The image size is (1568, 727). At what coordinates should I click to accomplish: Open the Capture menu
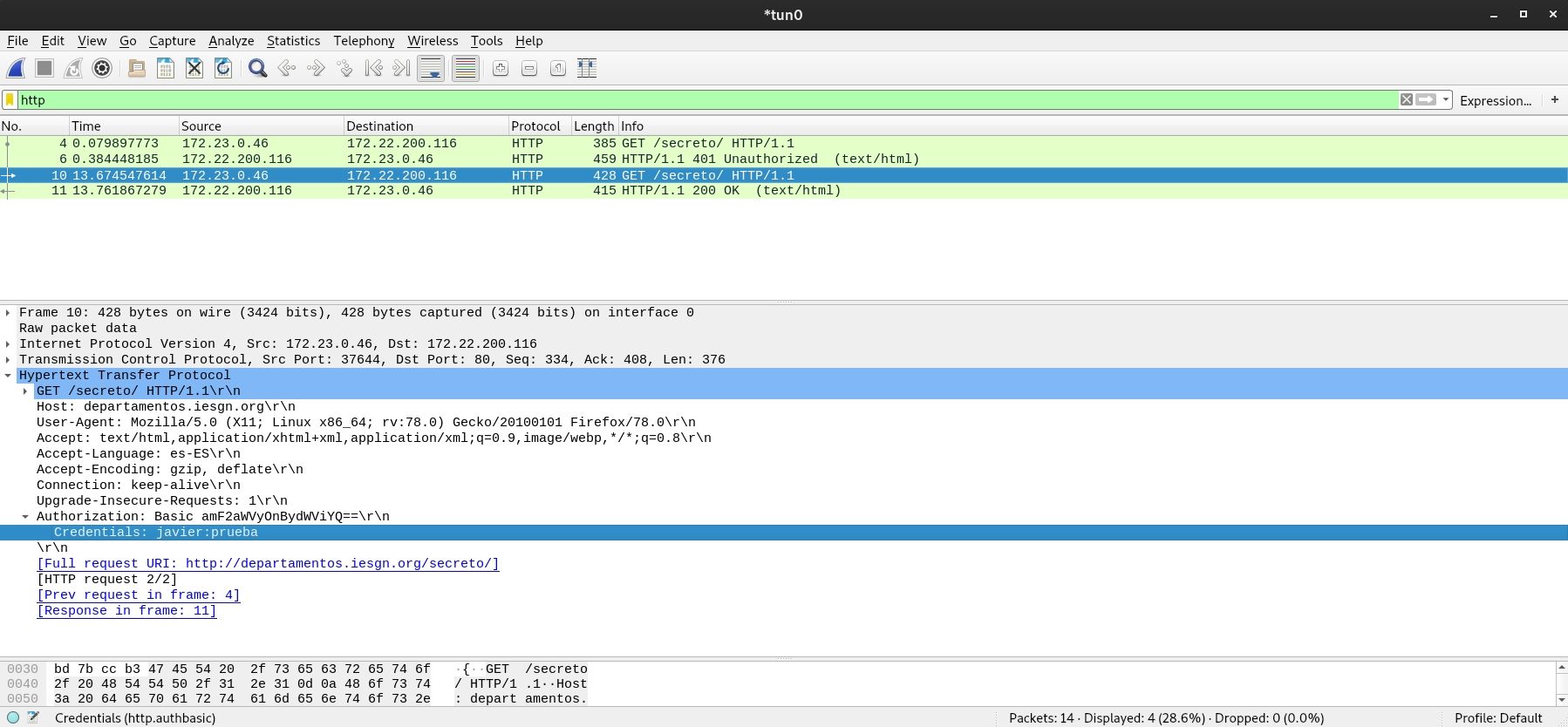pyautogui.click(x=172, y=41)
